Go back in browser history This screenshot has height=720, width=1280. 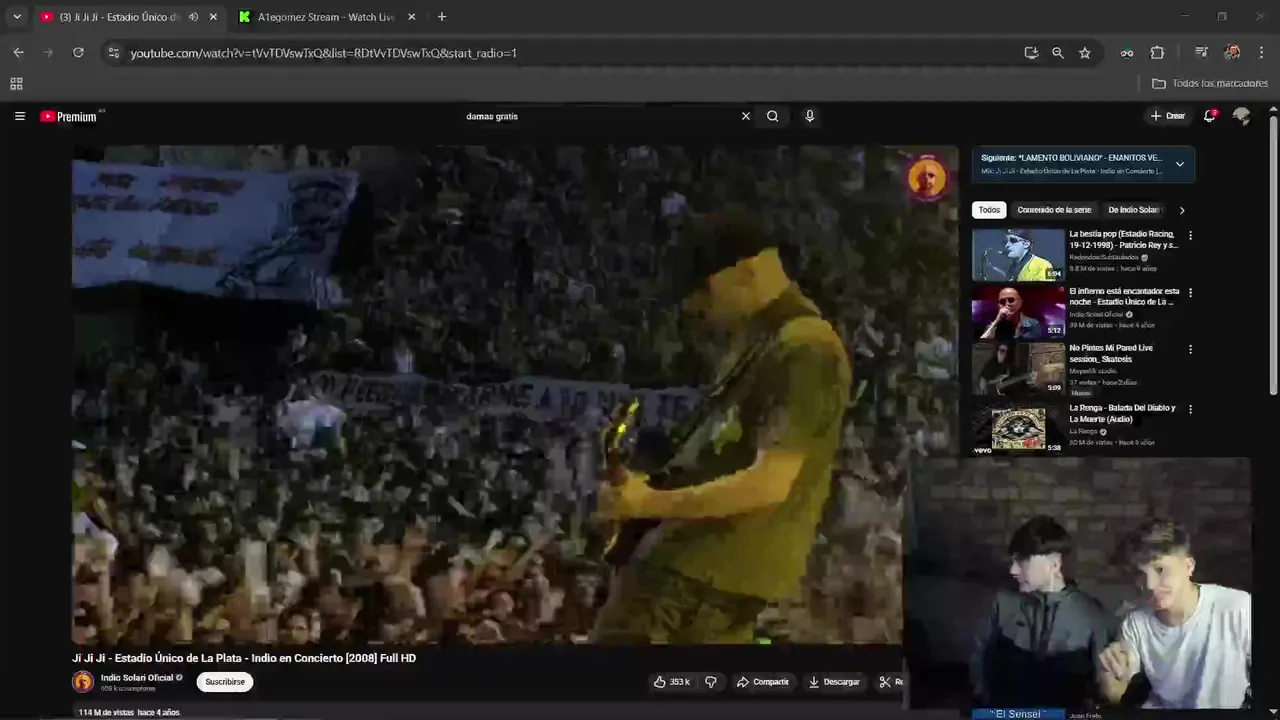18,53
